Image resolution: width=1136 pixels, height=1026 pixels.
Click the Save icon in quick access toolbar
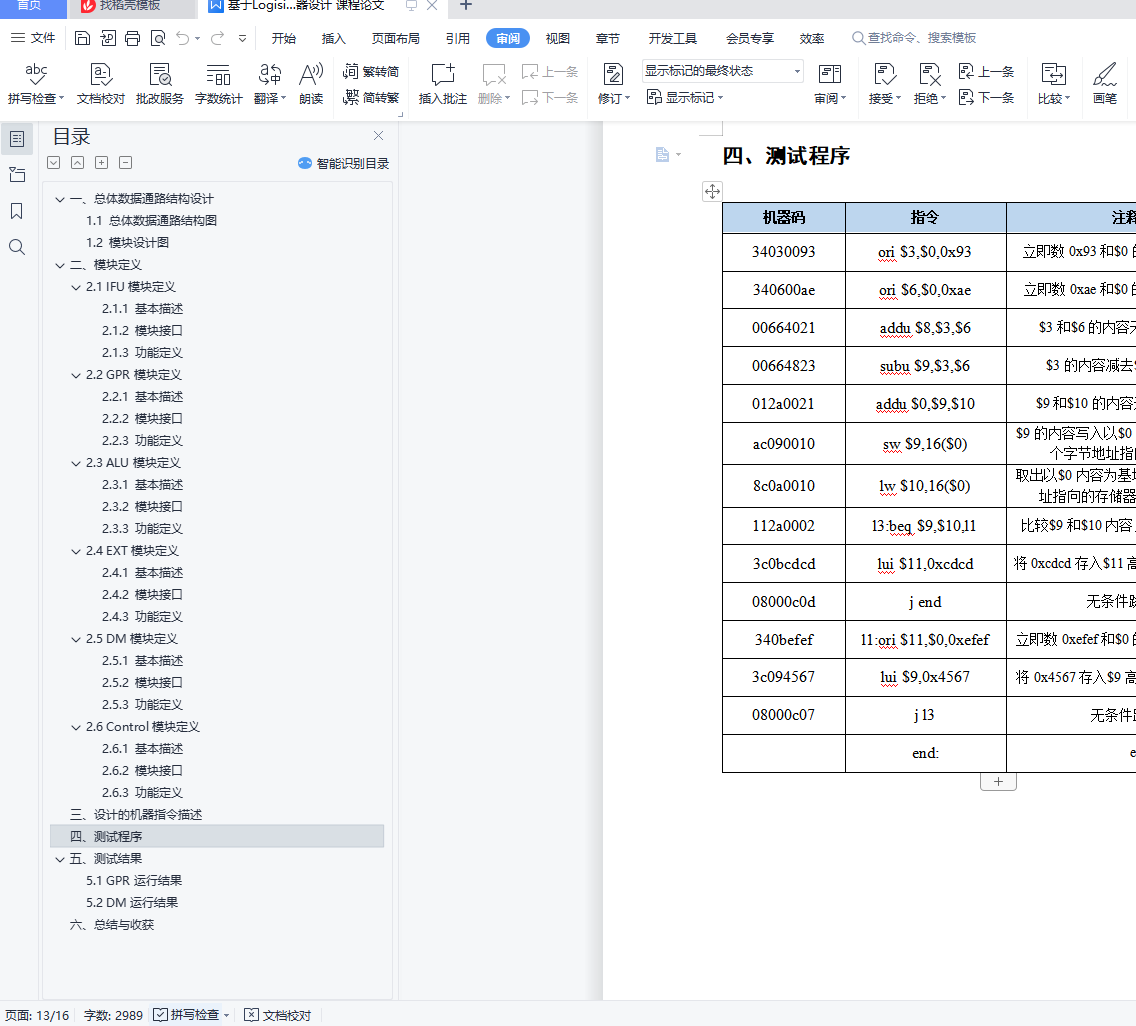[x=83, y=38]
